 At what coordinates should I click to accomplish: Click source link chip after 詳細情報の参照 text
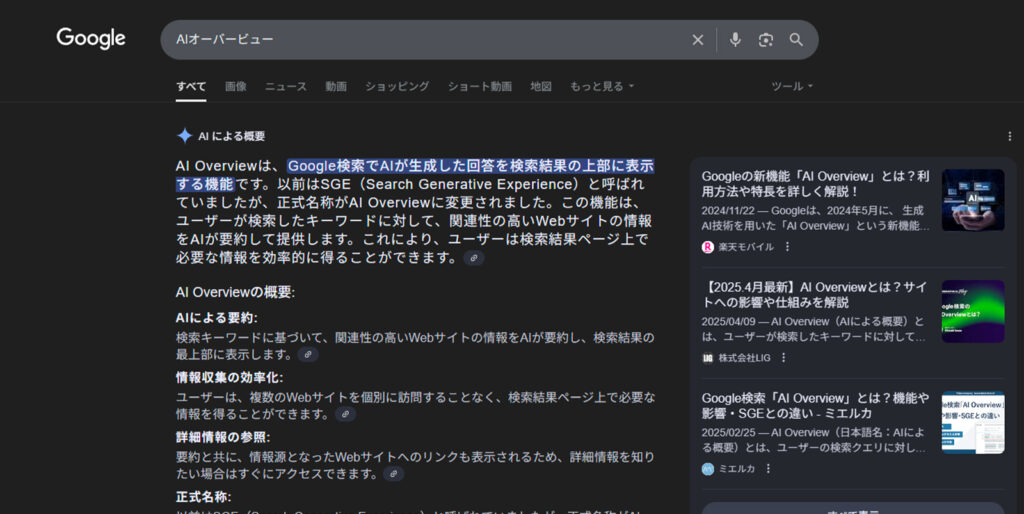click(x=393, y=474)
